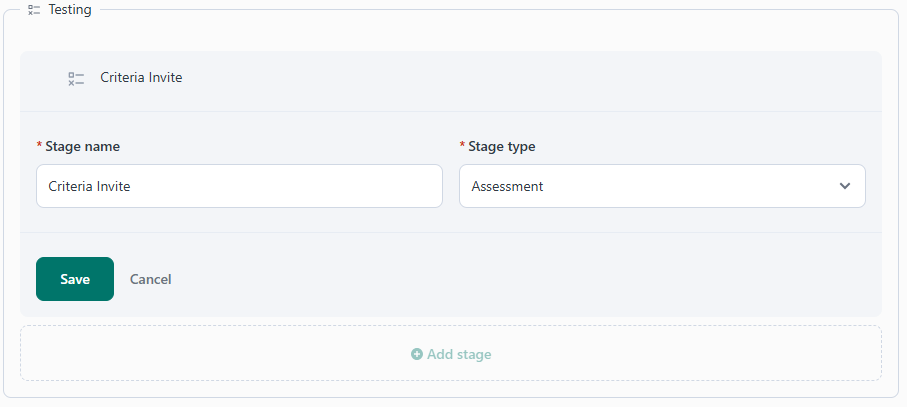Select the Testing section title

70,10
